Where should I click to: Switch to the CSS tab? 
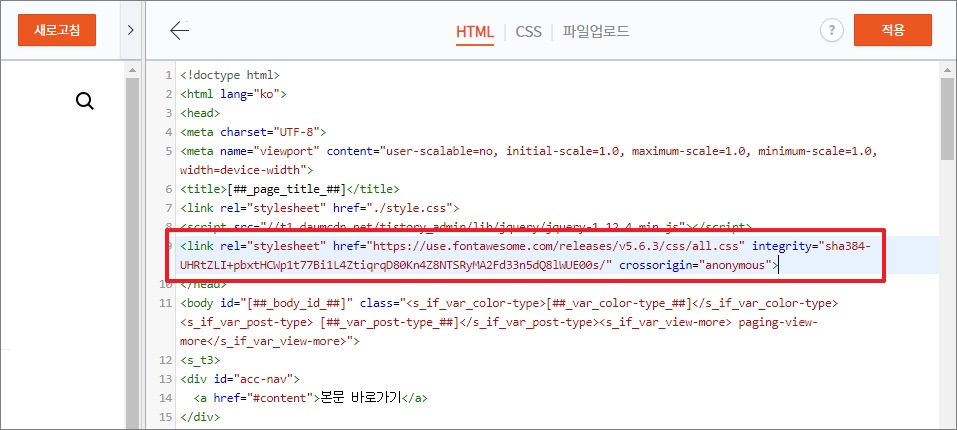(x=529, y=32)
